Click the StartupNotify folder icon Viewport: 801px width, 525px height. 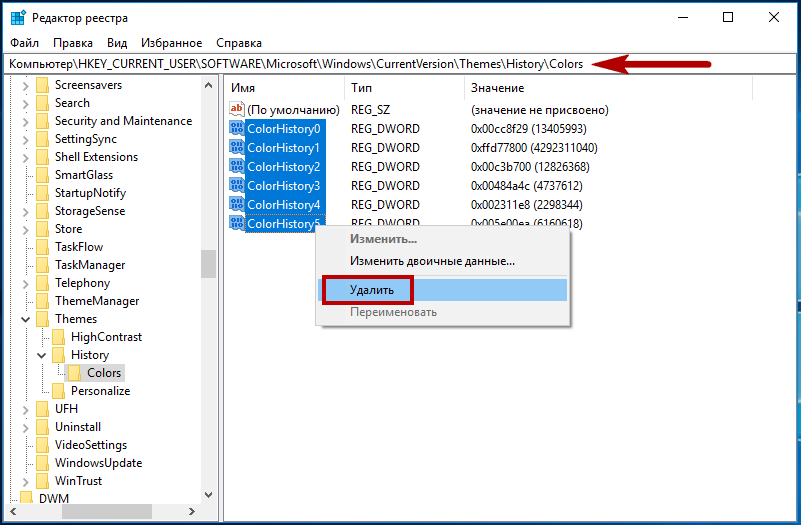point(42,193)
